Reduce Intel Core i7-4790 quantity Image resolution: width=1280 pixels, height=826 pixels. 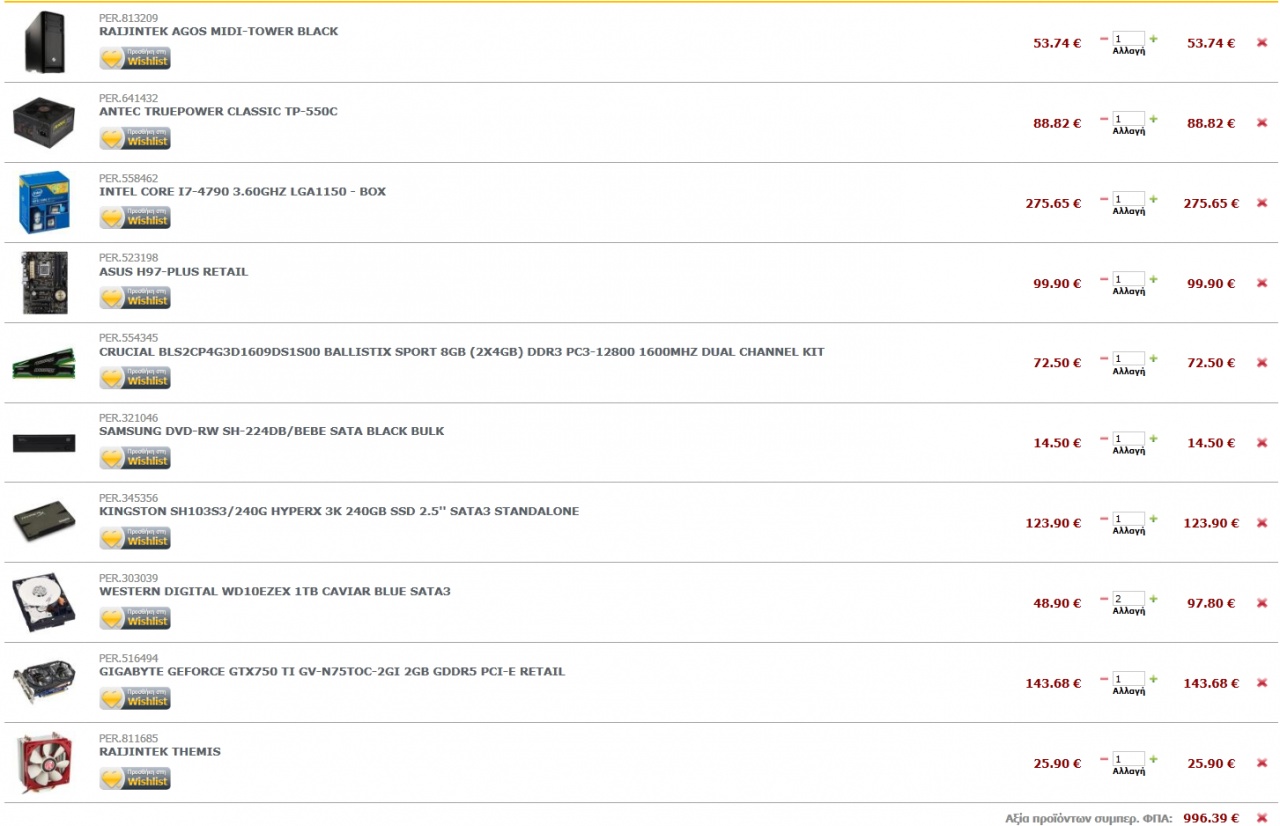point(1104,199)
